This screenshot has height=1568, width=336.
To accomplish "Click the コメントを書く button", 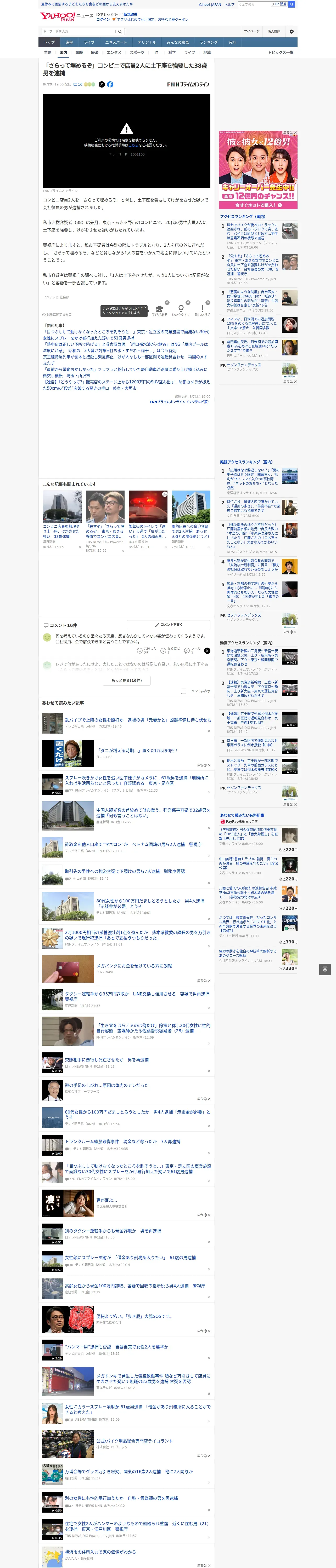I will [169, 625].
